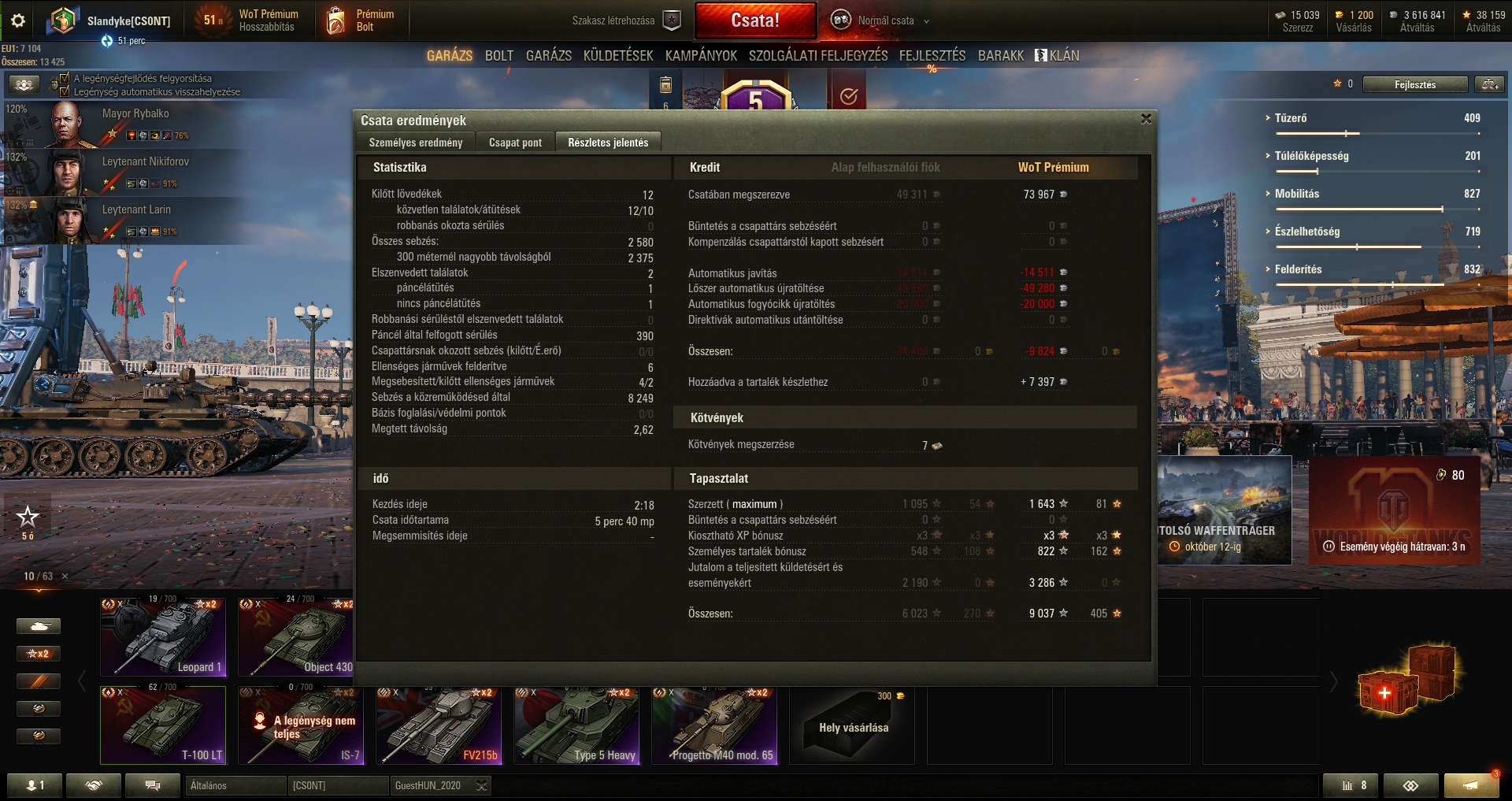
Task: Open the chat channels speech-bubble button
Action: tap(153, 785)
